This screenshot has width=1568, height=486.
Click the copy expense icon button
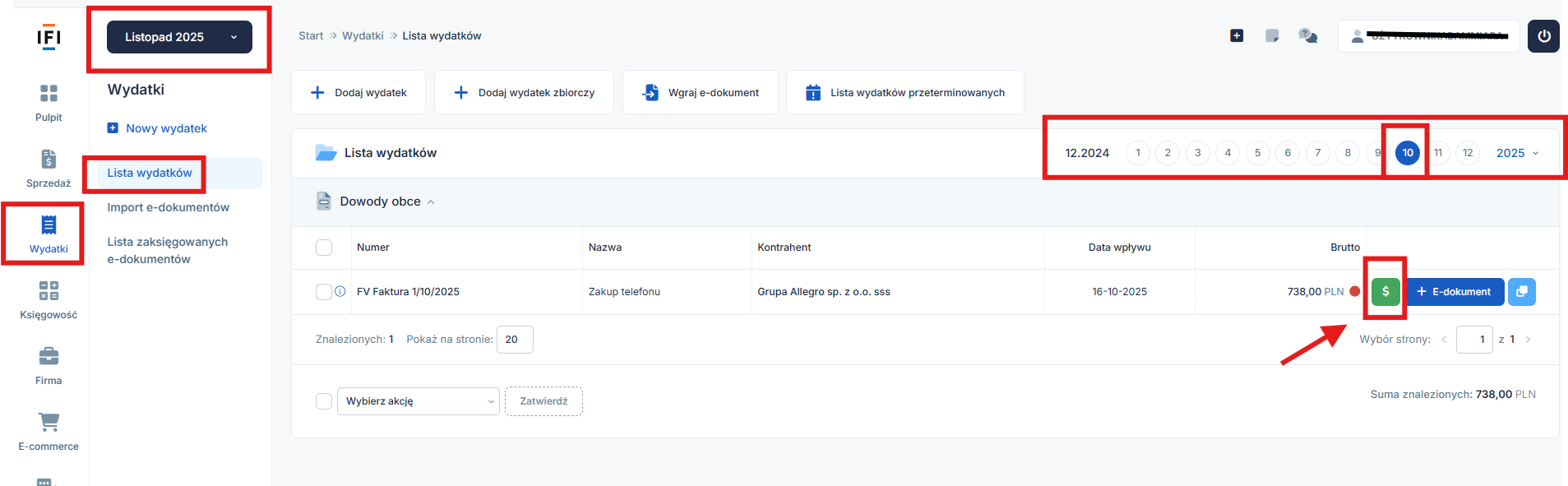(x=1521, y=292)
